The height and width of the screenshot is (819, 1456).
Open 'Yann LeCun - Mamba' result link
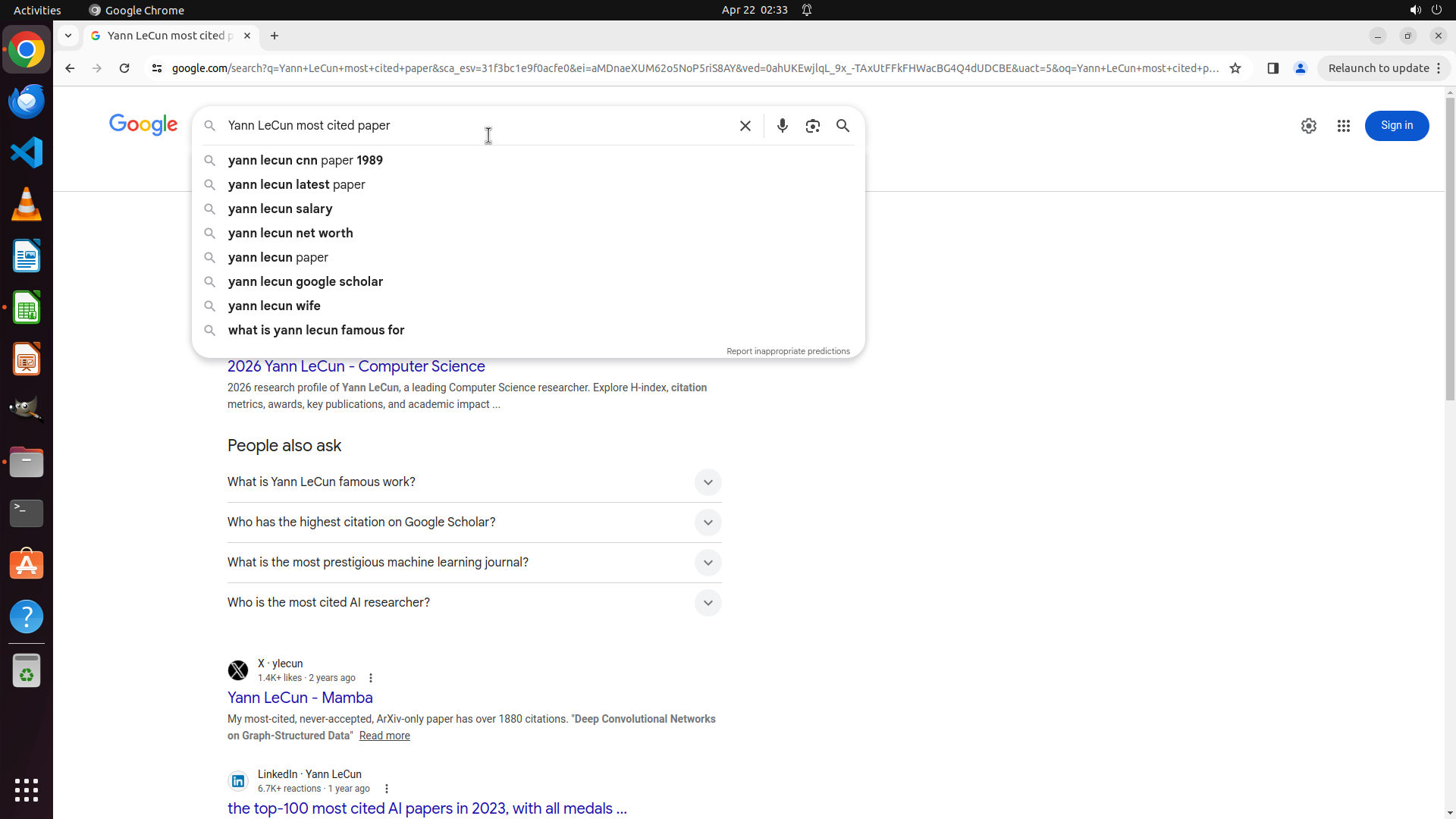pyautogui.click(x=300, y=698)
